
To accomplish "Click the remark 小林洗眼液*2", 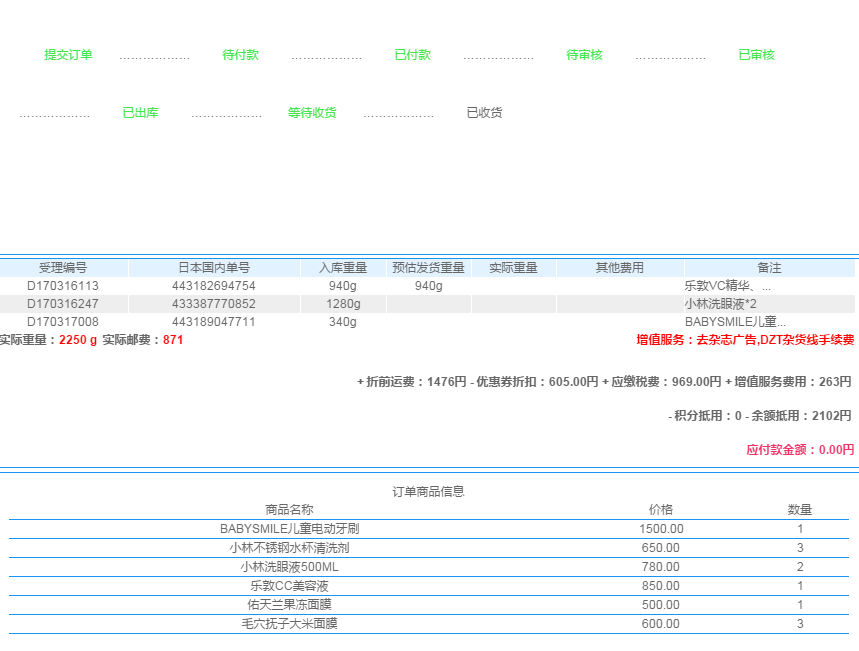I will 720,304.
